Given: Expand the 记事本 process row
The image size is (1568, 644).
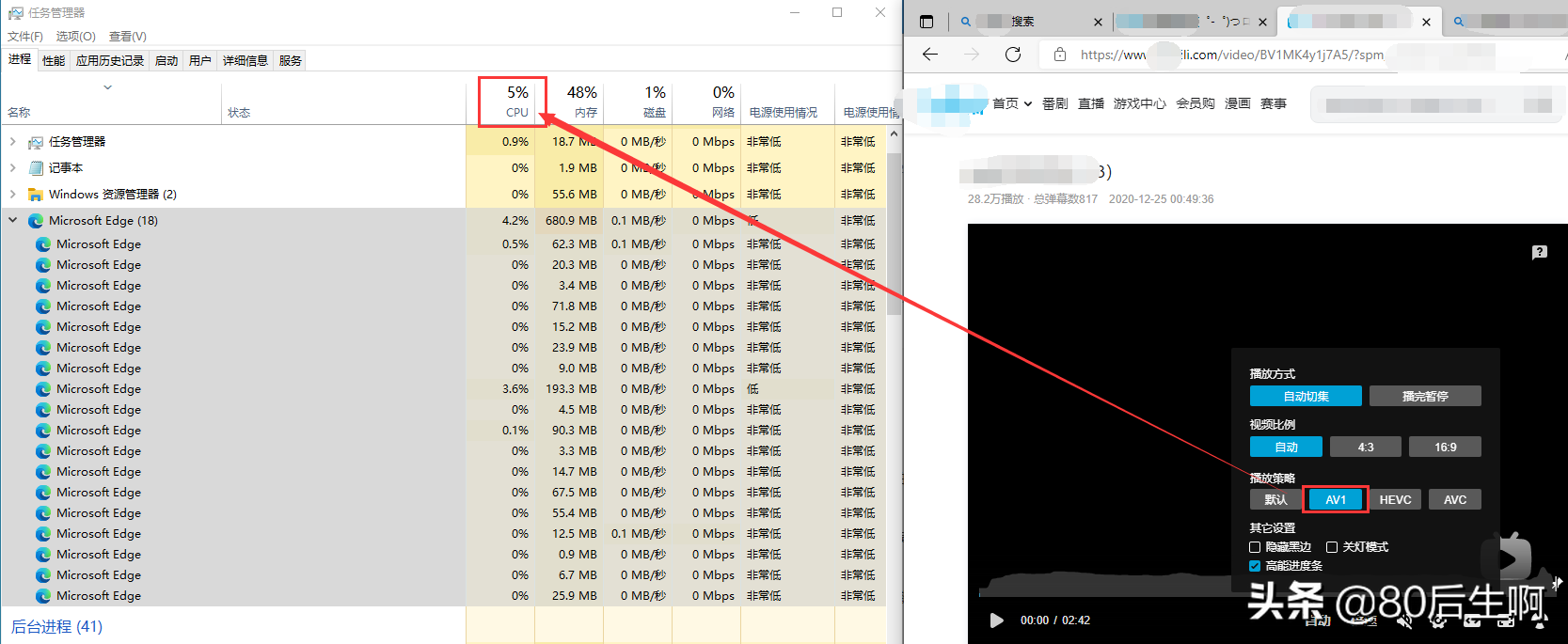Looking at the screenshot, I should tap(12, 168).
